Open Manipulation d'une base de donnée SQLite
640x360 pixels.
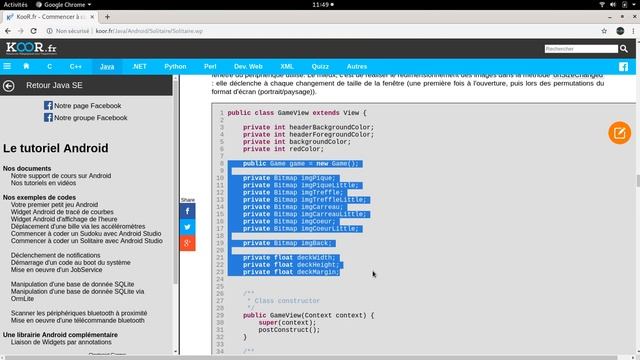72,284
